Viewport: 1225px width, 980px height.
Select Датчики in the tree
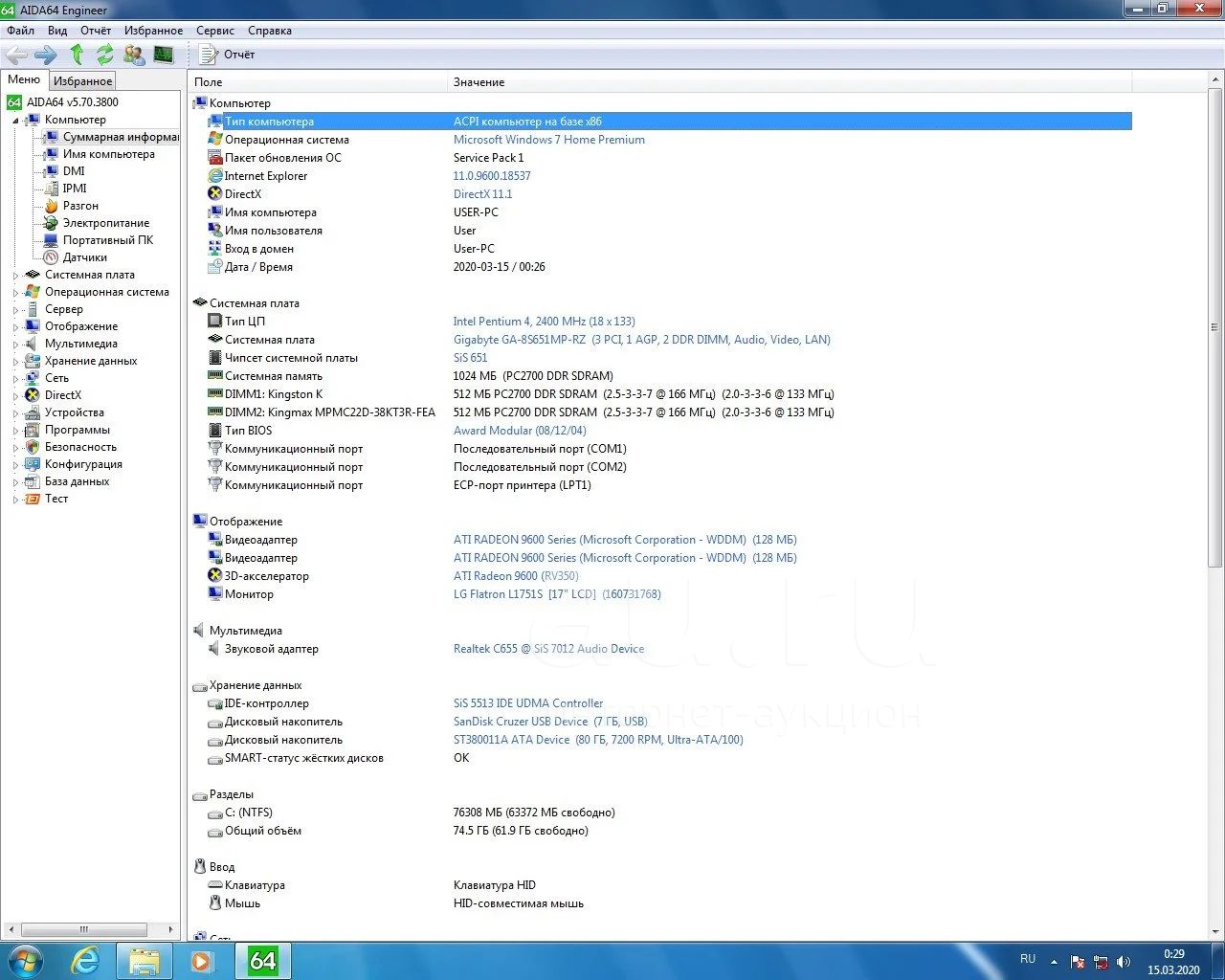point(85,257)
